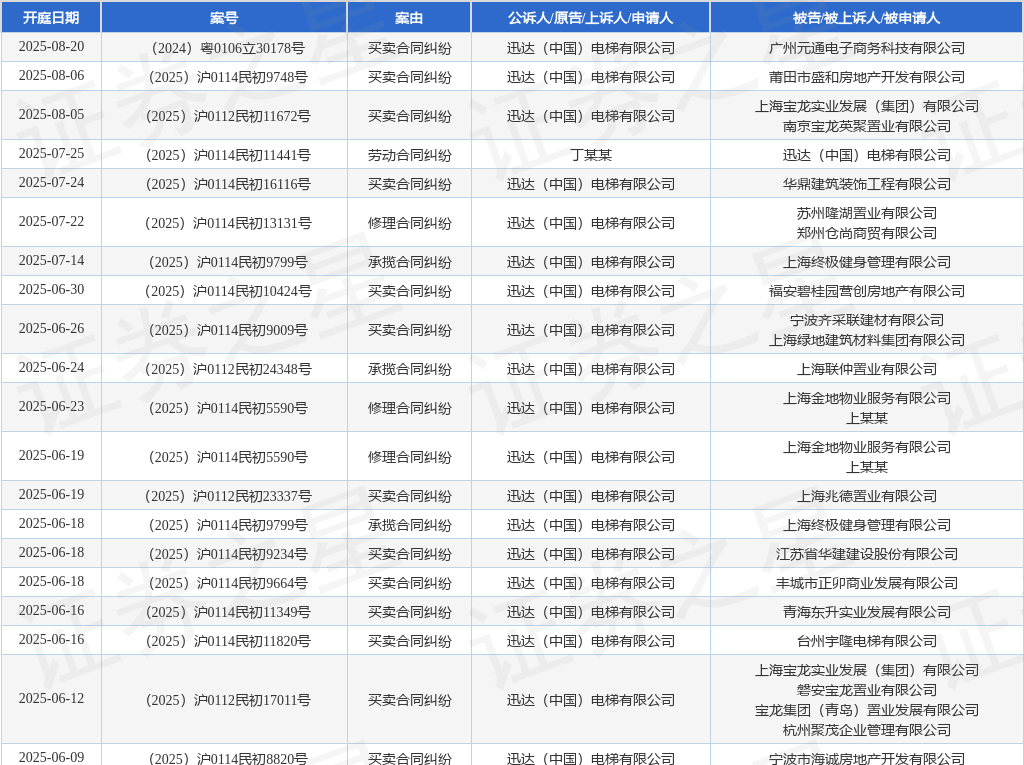Image resolution: width=1024 pixels, height=765 pixels.
Task: Select defendant 台州宇隆电梯有限公司
Action: coord(867,642)
